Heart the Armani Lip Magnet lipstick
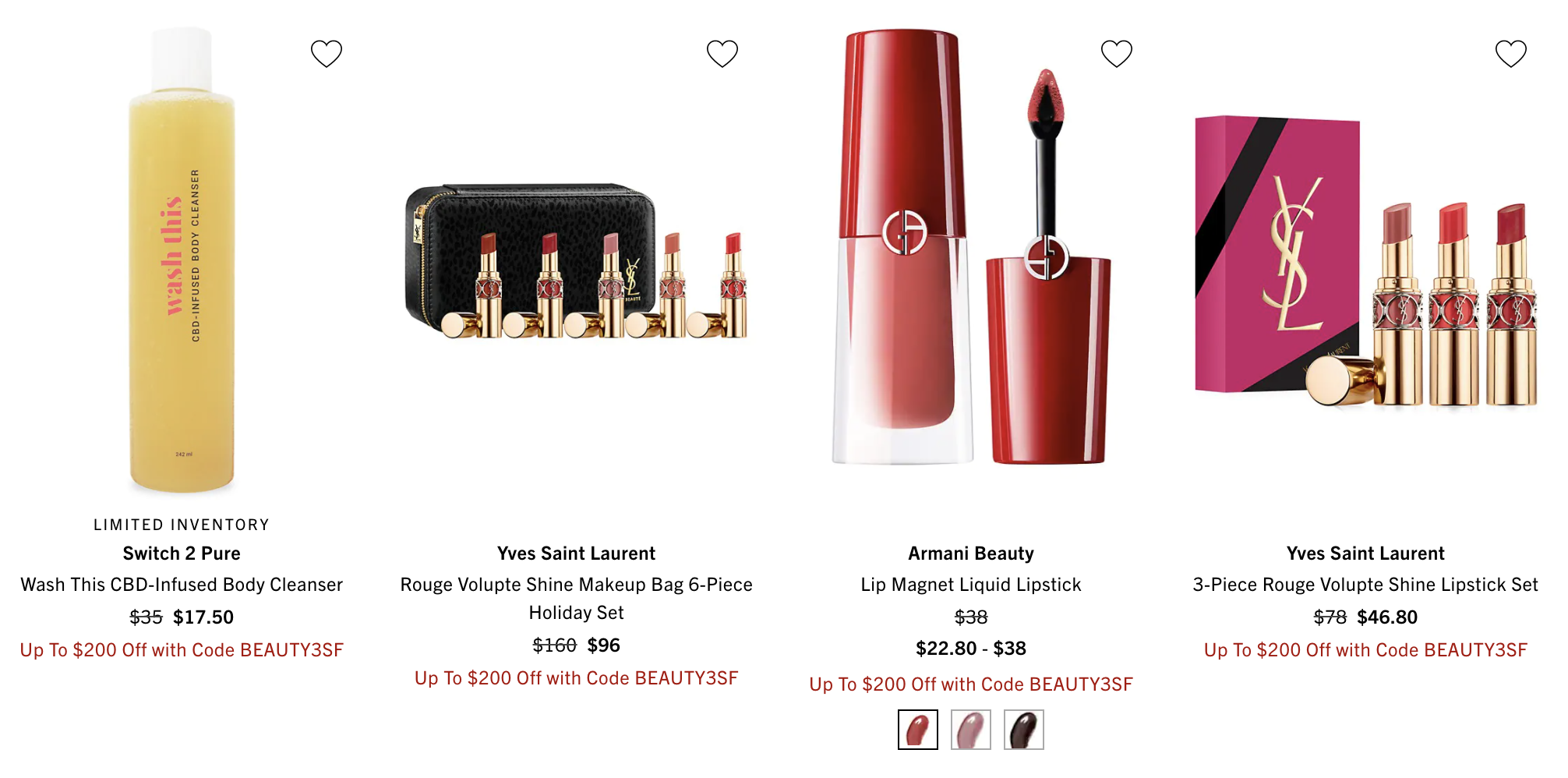This screenshot has height=778, width=1568. pos(1116,54)
